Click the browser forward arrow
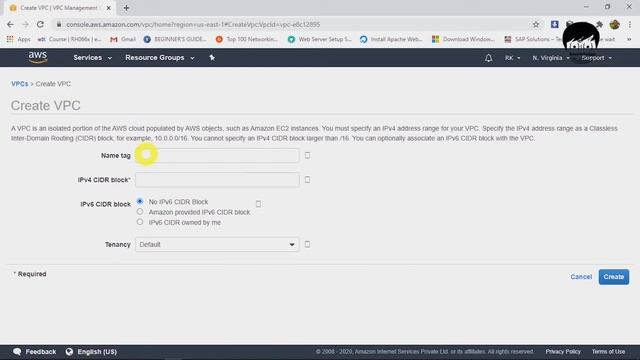This screenshot has width=640, height=360. point(25,24)
